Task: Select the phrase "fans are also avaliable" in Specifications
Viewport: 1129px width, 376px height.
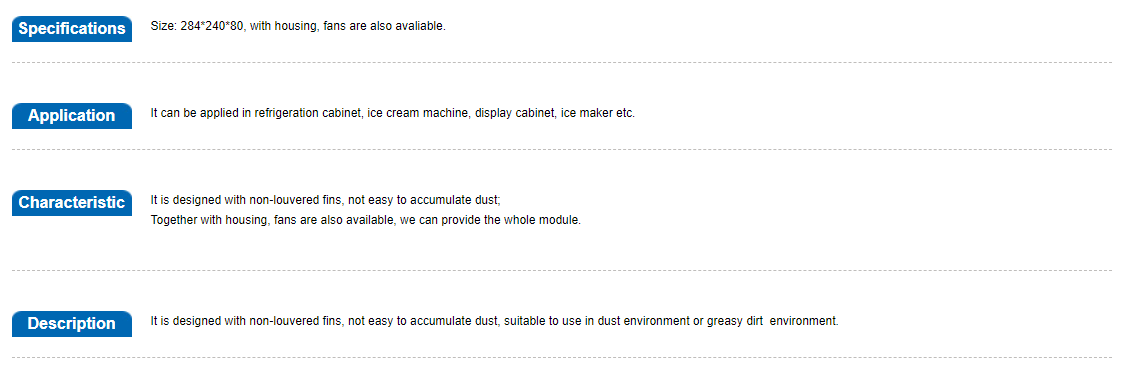Action: coord(384,27)
